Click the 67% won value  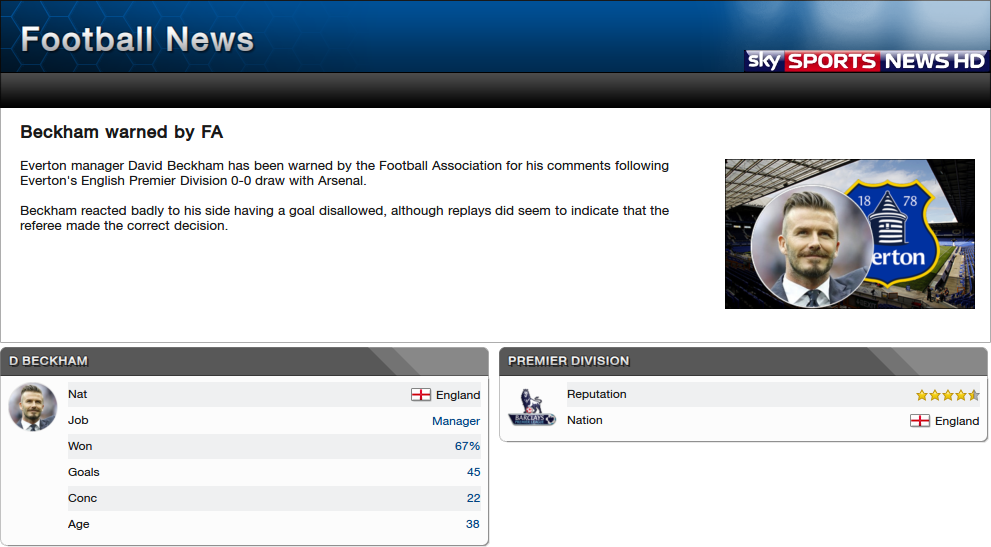pos(467,446)
